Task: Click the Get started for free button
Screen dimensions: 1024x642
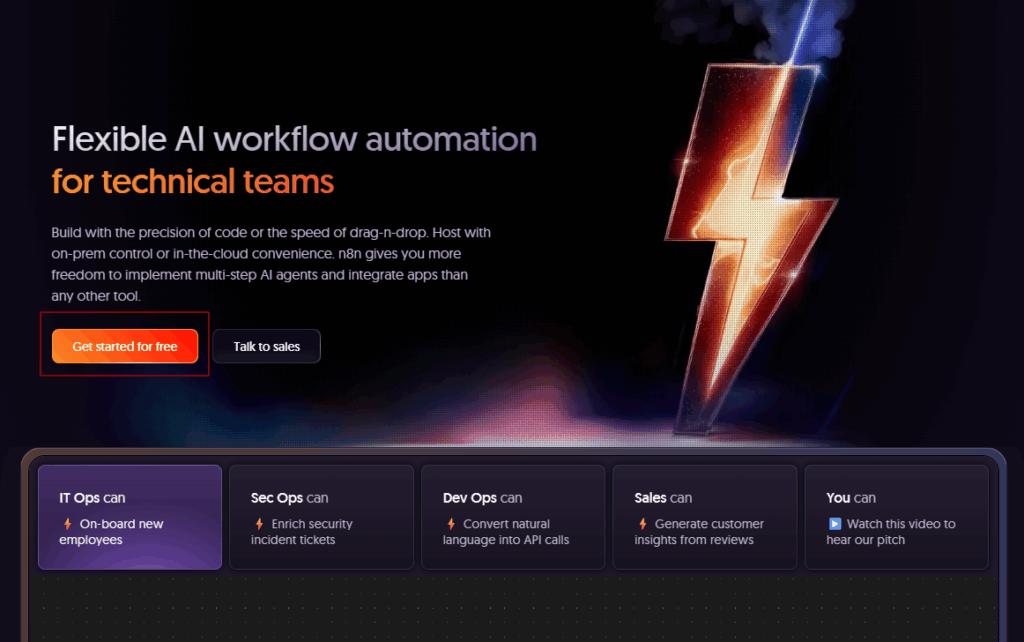Action: 125,346
